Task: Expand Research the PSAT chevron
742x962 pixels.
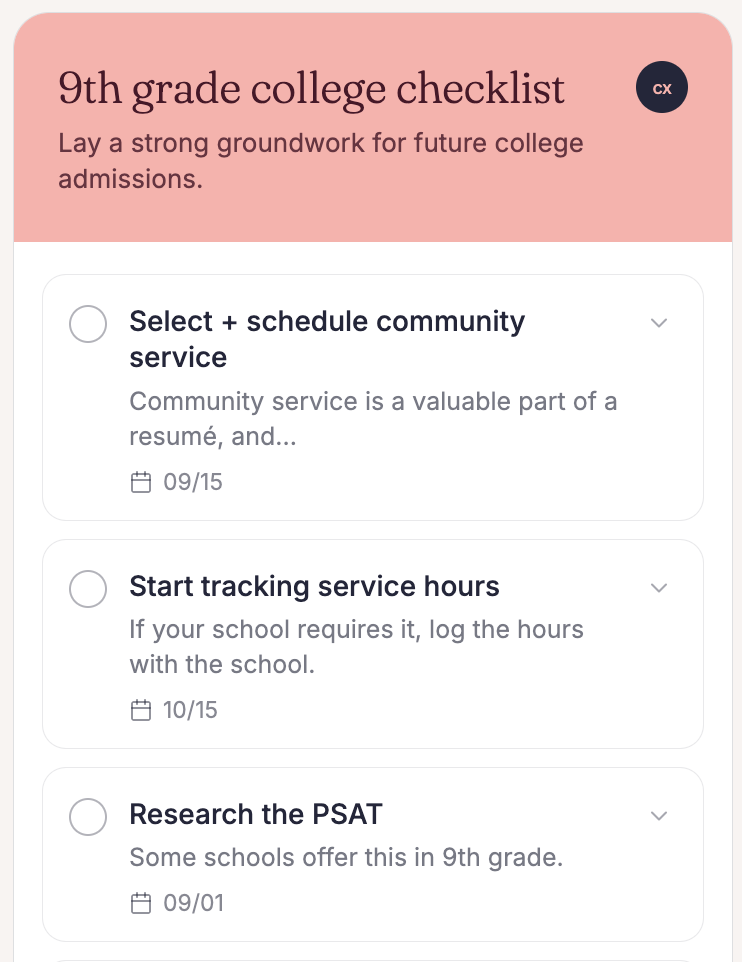Action: tap(658, 816)
